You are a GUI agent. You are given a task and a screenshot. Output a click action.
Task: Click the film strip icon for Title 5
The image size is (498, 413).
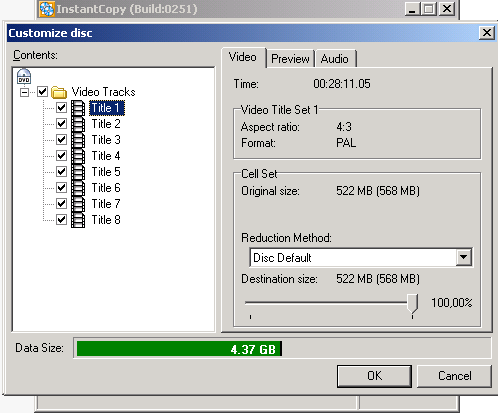point(78,172)
